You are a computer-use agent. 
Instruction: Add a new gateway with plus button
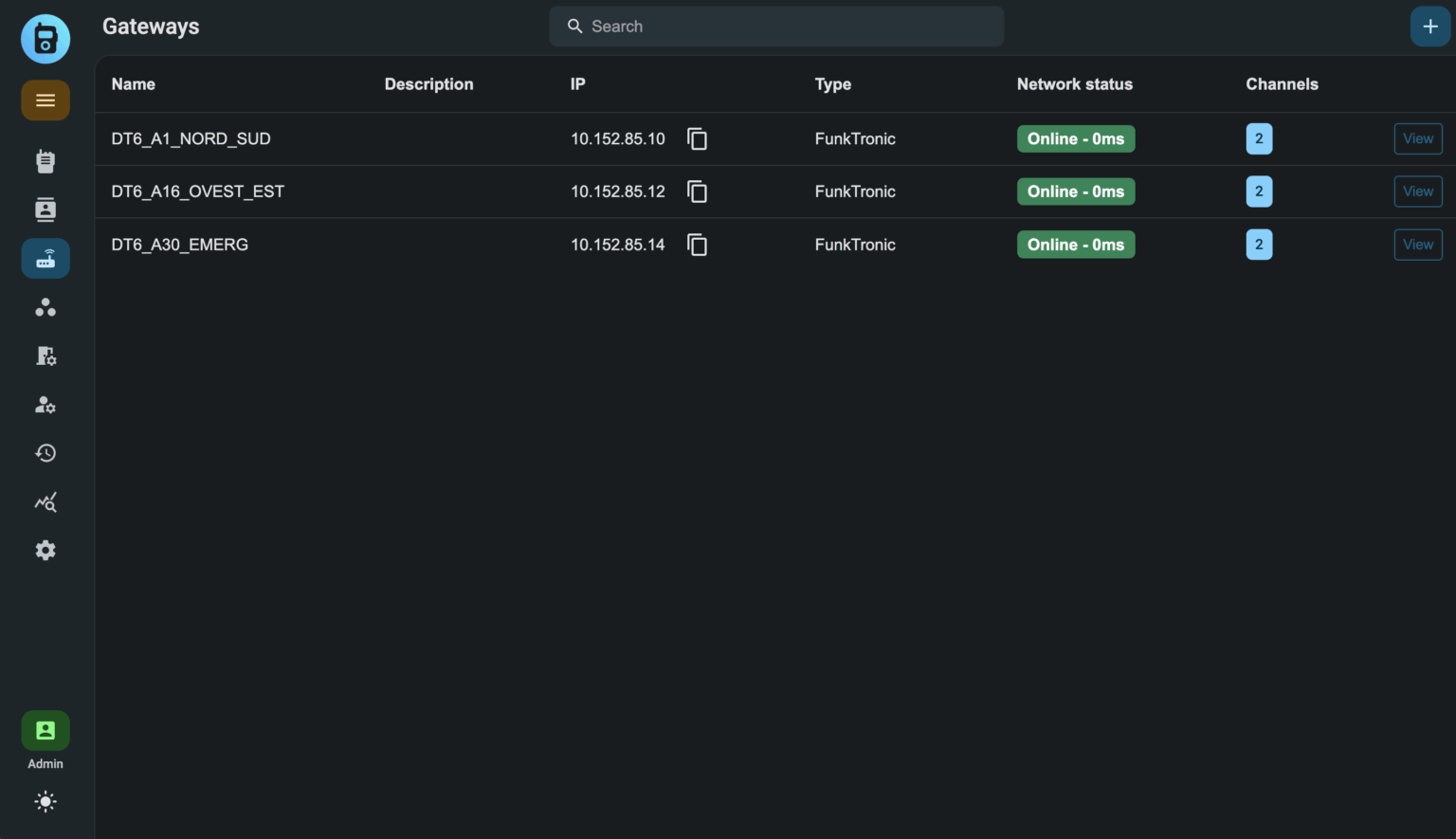coord(1429,27)
